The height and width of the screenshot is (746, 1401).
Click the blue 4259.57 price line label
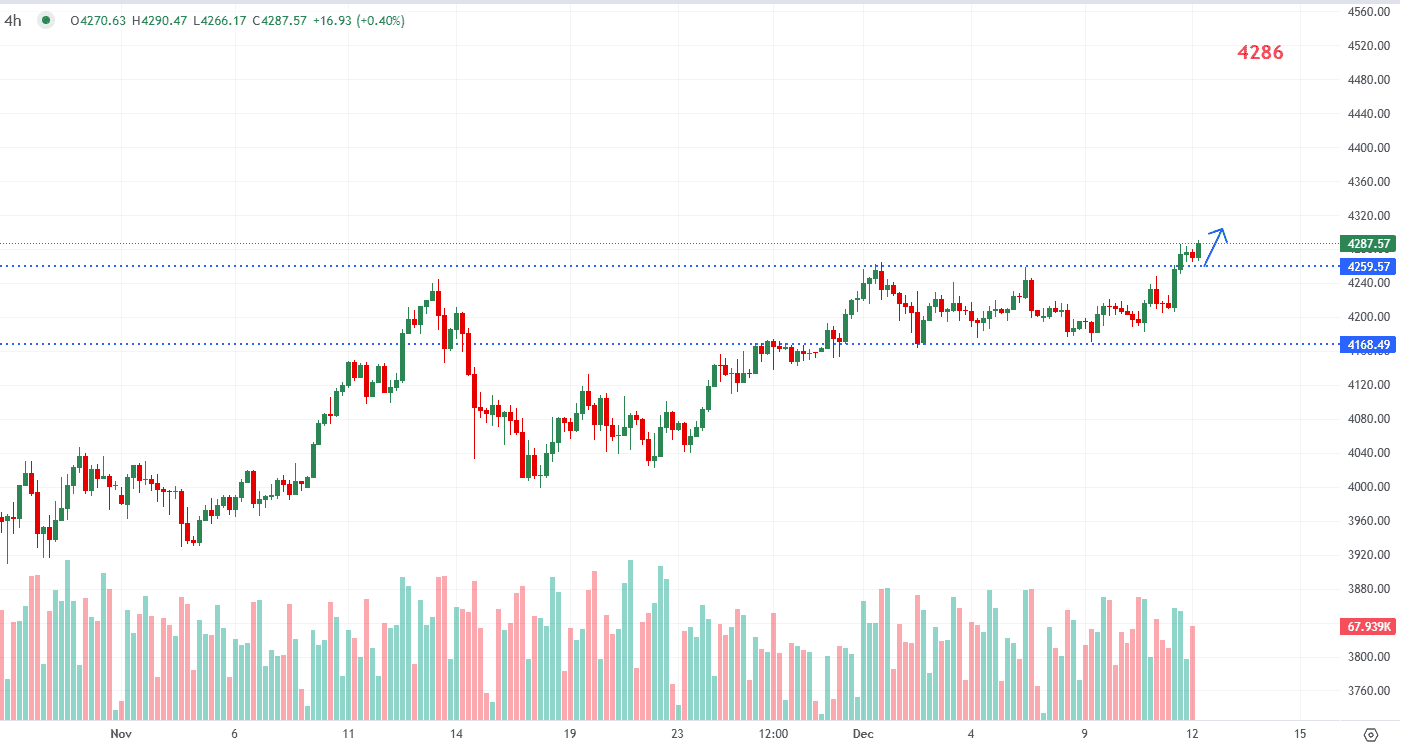coord(1369,267)
